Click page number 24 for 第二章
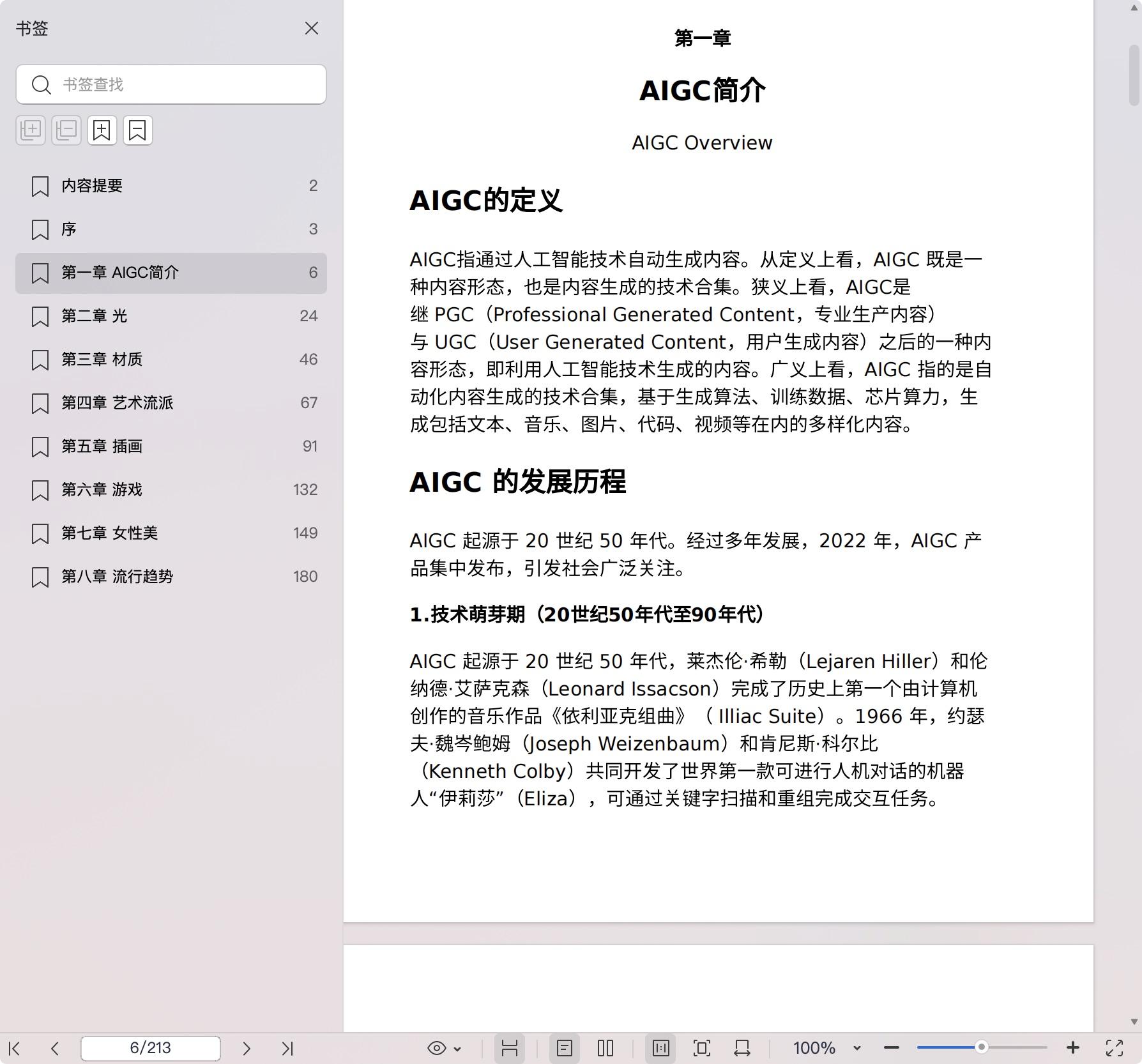 pyautogui.click(x=308, y=316)
